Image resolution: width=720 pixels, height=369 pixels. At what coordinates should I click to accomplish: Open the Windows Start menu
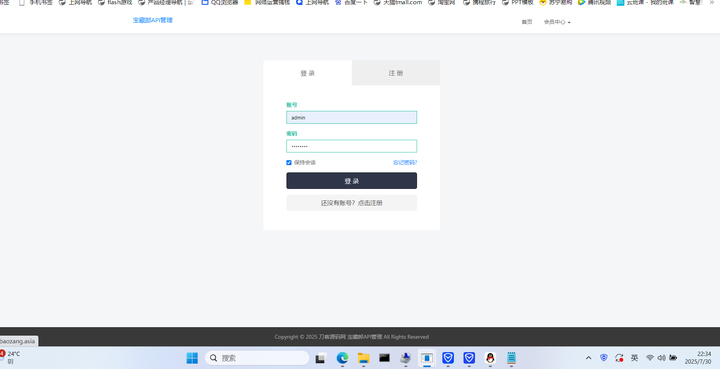pyautogui.click(x=192, y=358)
